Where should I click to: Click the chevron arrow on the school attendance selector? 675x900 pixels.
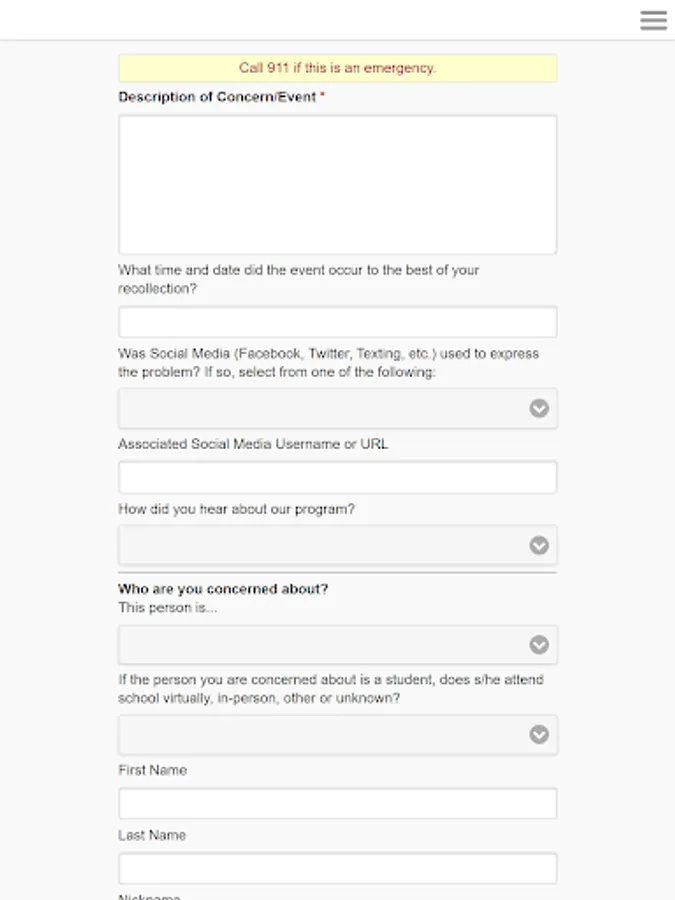(539, 734)
